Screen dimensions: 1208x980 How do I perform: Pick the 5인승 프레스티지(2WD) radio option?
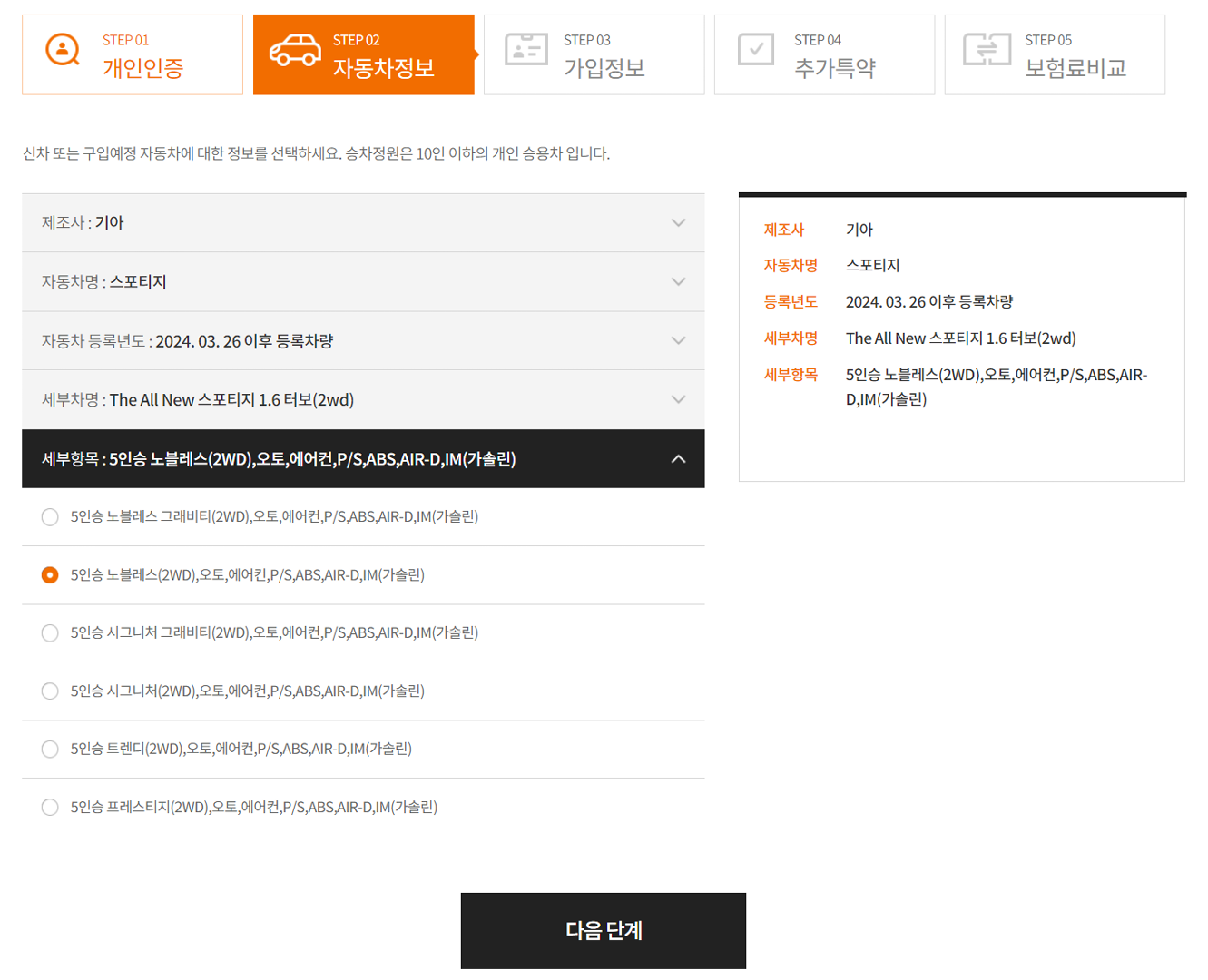tap(50, 807)
